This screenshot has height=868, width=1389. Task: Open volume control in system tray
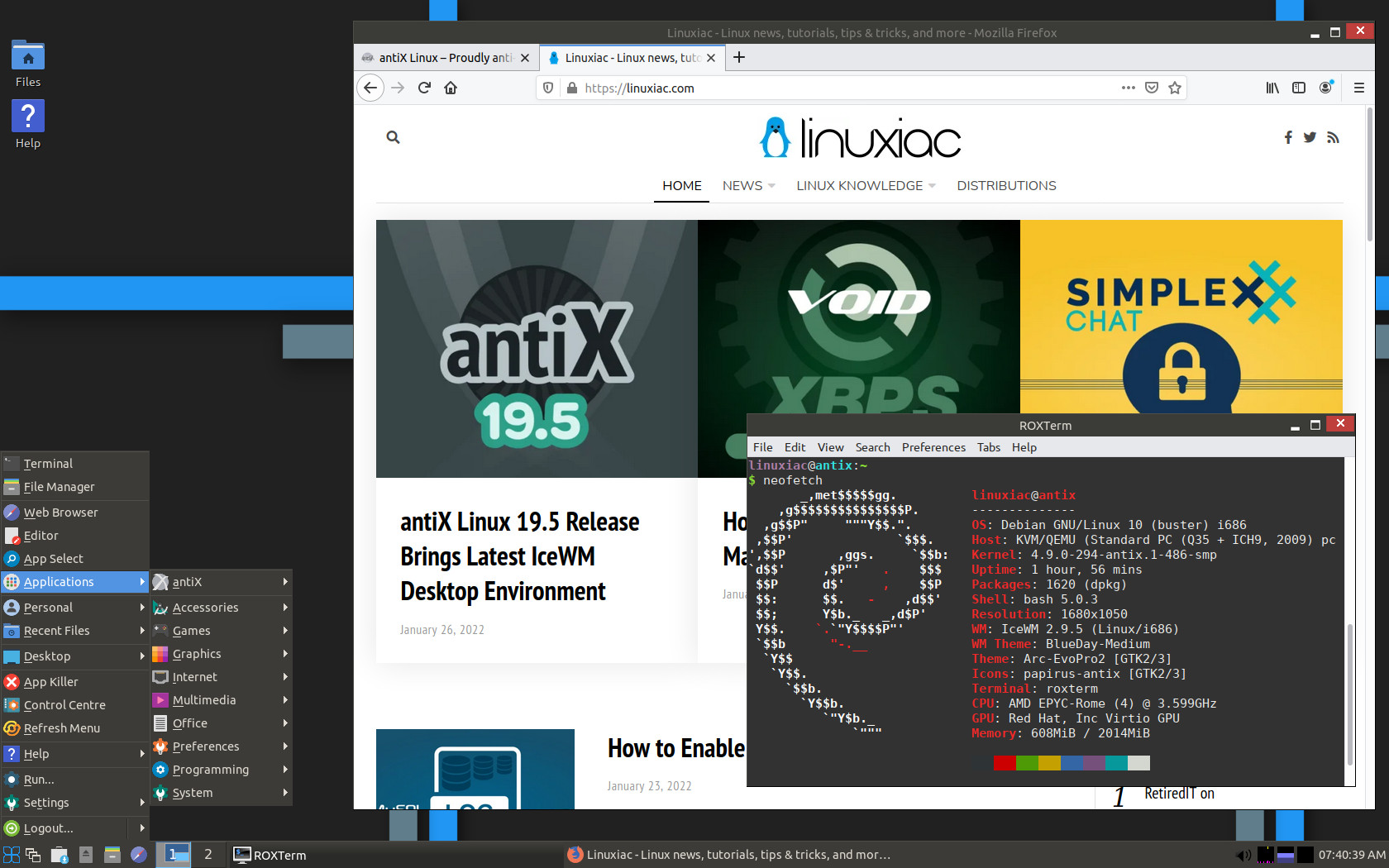[1243, 855]
